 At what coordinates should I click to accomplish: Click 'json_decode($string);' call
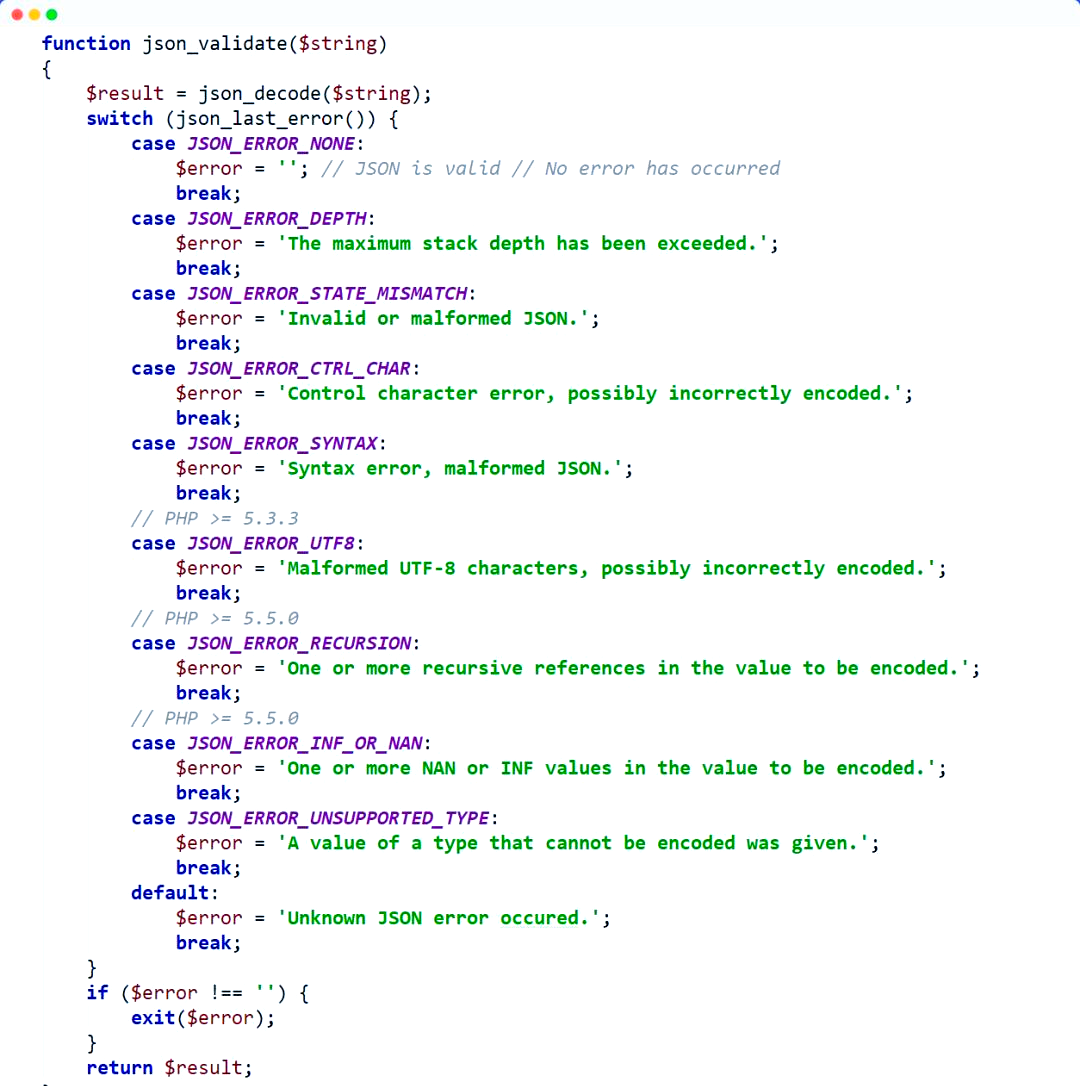(315, 94)
